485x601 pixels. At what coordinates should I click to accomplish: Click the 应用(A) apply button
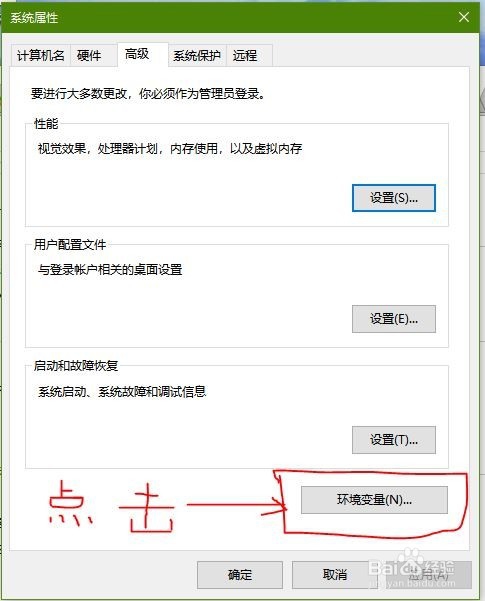pos(429,575)
